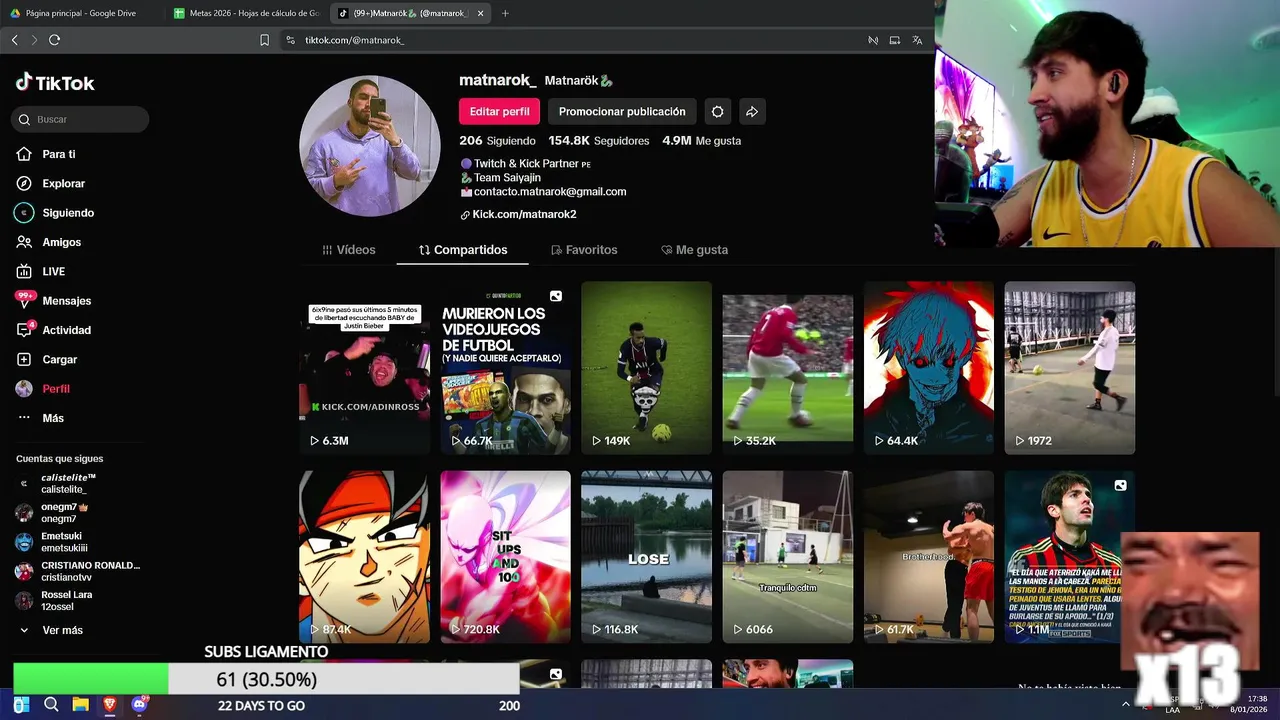The image size is (1280, 720).
Task: Click the Buscar search field
Action: click(80, 119)
